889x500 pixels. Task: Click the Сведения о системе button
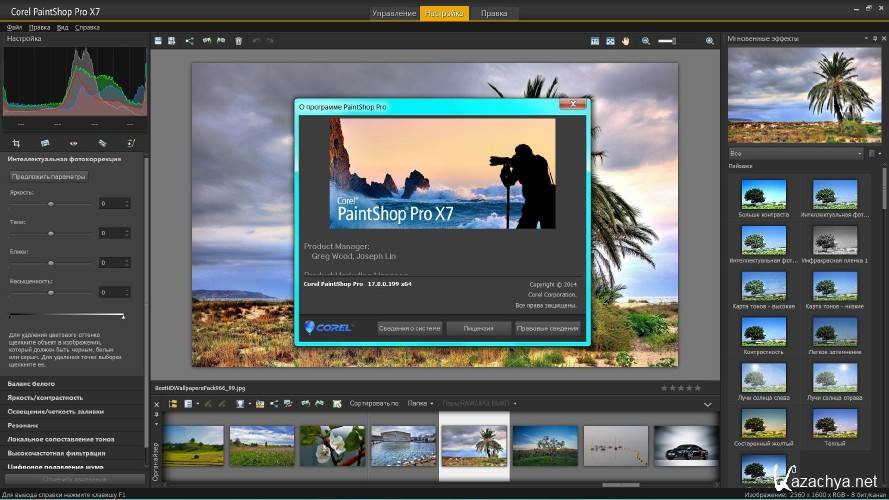pyautogui.click(x=410, y=328)
